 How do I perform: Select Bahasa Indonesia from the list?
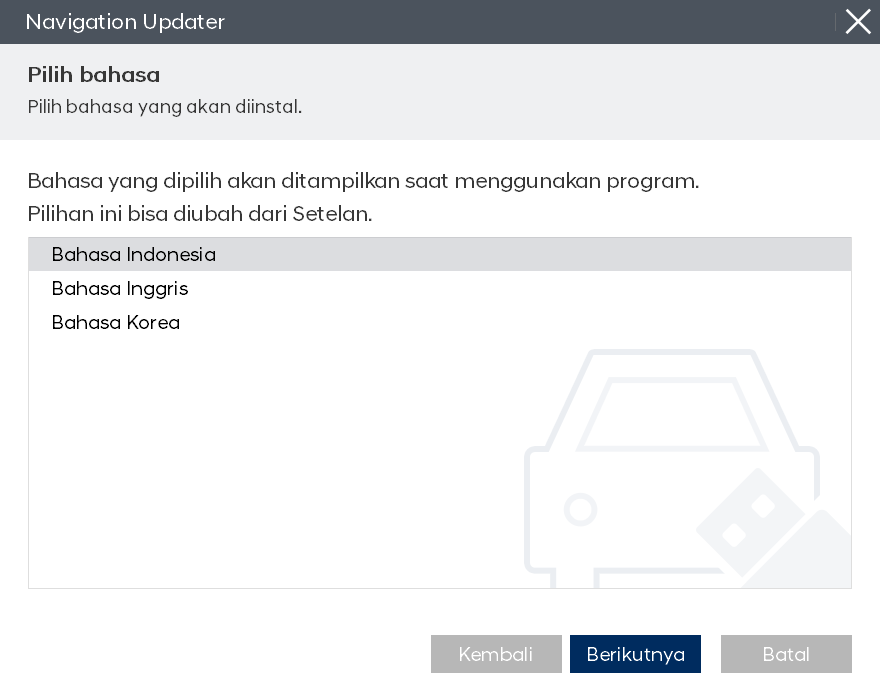click(x=134, y=255)
